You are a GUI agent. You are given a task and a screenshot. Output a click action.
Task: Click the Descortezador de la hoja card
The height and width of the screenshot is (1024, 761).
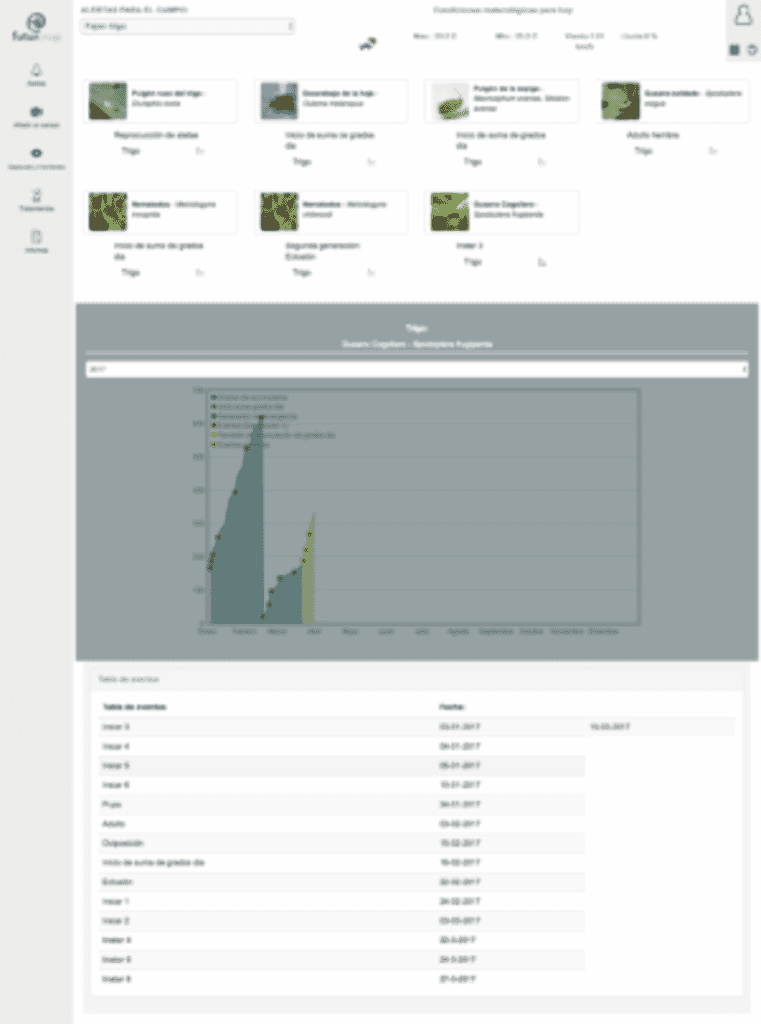click(331, 101)
